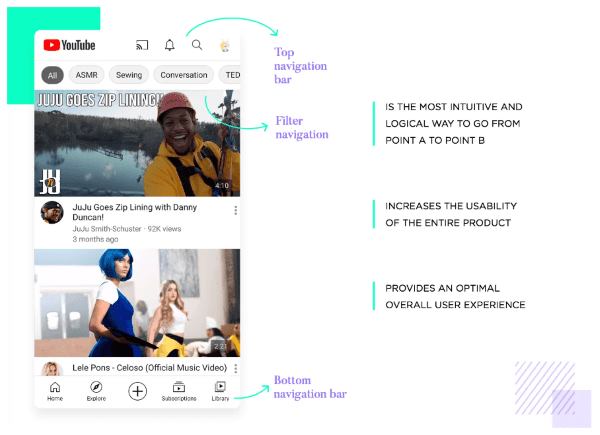Open the search magnifier icon

pyautogui.click(x=197, y=45)
